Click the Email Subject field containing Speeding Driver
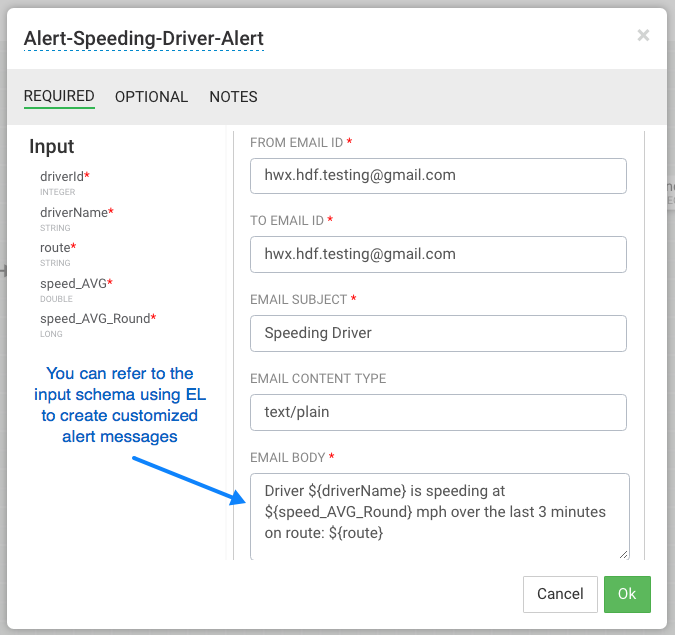This screenshot has height=635, width=675. point(438,333)
